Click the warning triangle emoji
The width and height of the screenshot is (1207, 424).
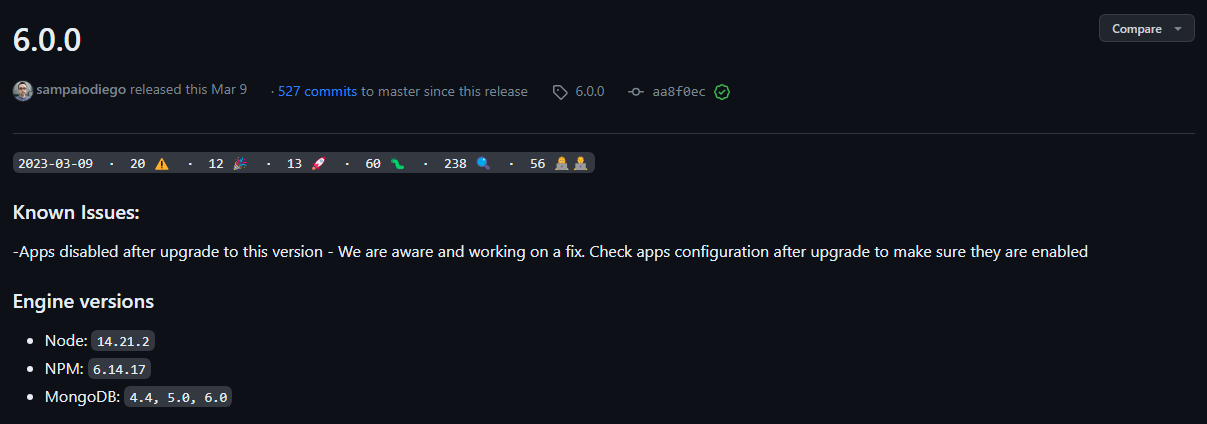tap(162, 164)
